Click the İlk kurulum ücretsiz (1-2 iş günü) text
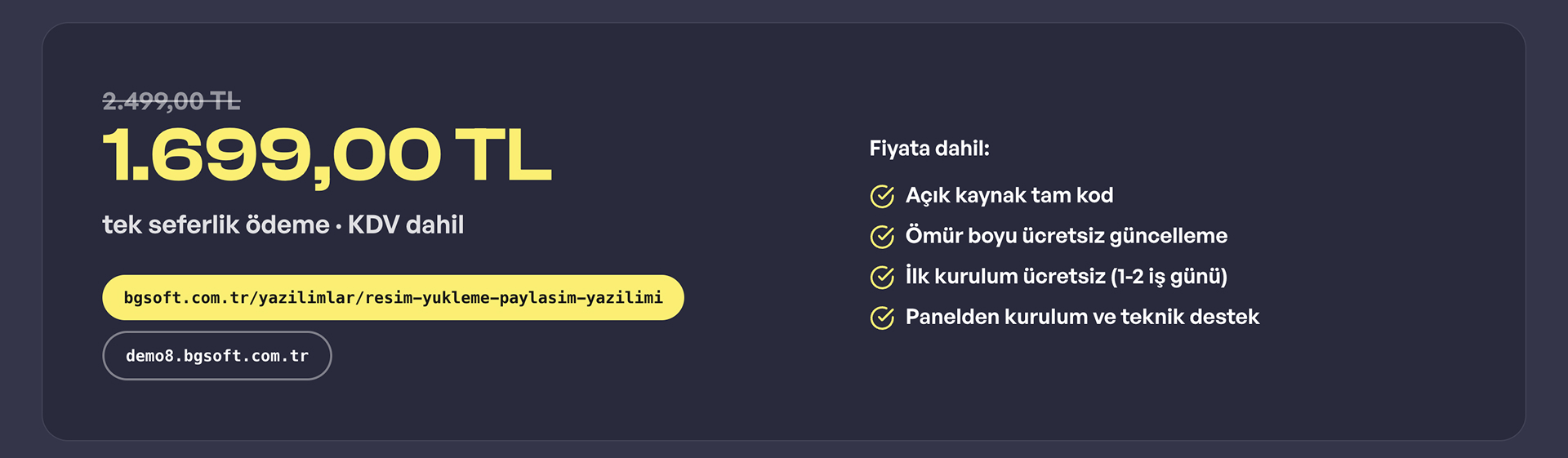The width and height of the screenshot is (1568, 458). pyautogui.click(x=1067, y=276)
